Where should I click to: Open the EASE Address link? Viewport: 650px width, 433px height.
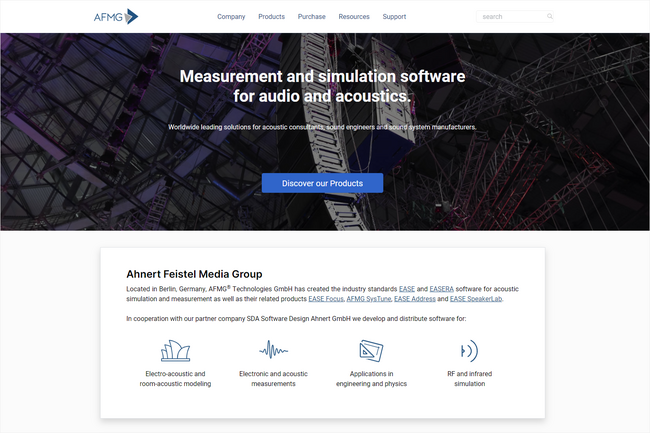click(415, 299)
